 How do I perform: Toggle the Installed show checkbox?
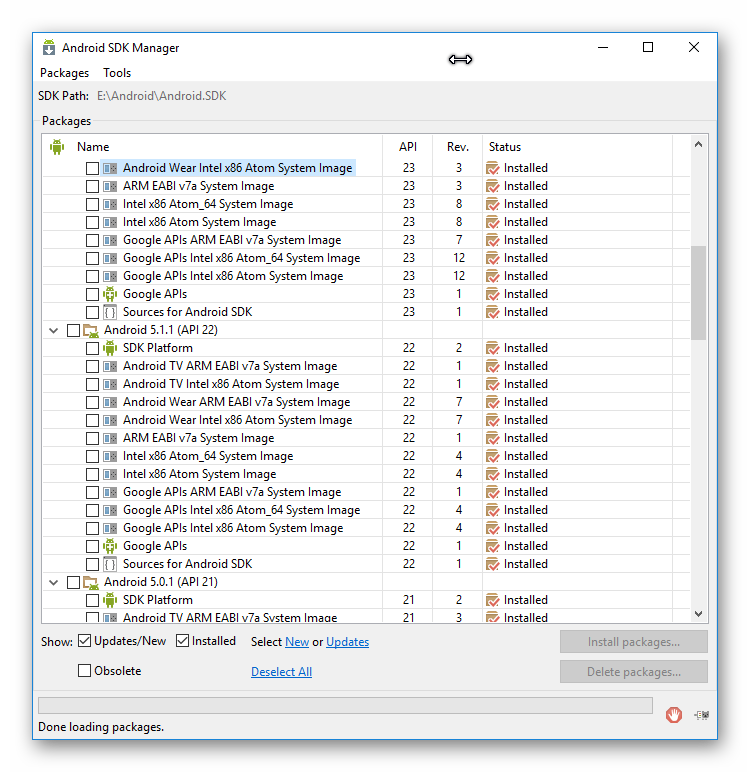(x=182, y=641)
